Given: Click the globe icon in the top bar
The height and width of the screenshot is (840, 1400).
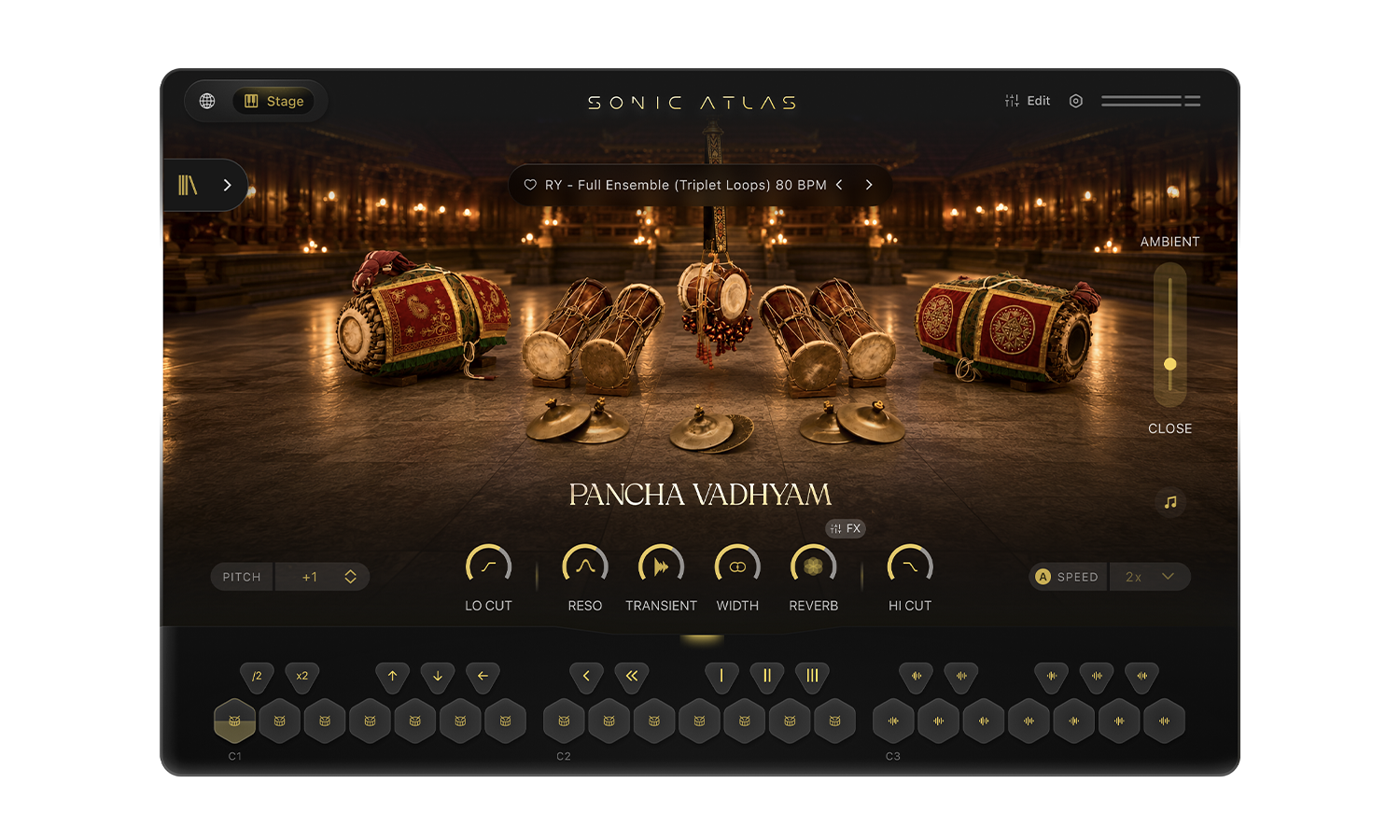Looking at the screenshot, I should (x=207, y=101).
